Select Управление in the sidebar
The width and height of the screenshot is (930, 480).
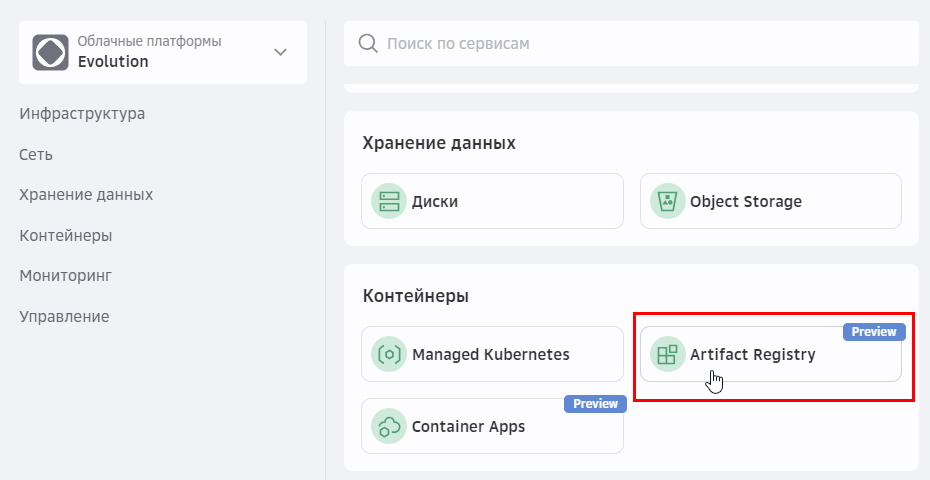click(64, 316)
